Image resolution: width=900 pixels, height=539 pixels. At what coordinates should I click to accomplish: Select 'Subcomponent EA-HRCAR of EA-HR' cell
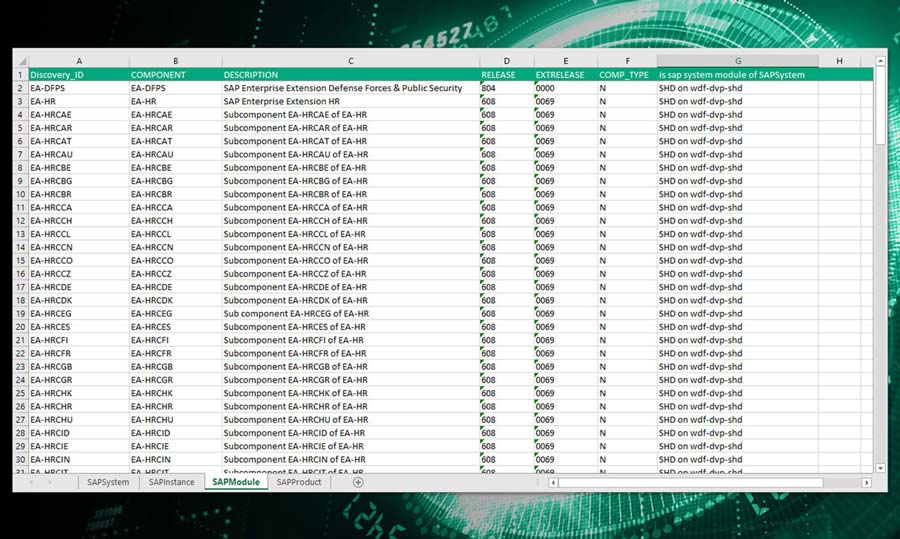351,127
